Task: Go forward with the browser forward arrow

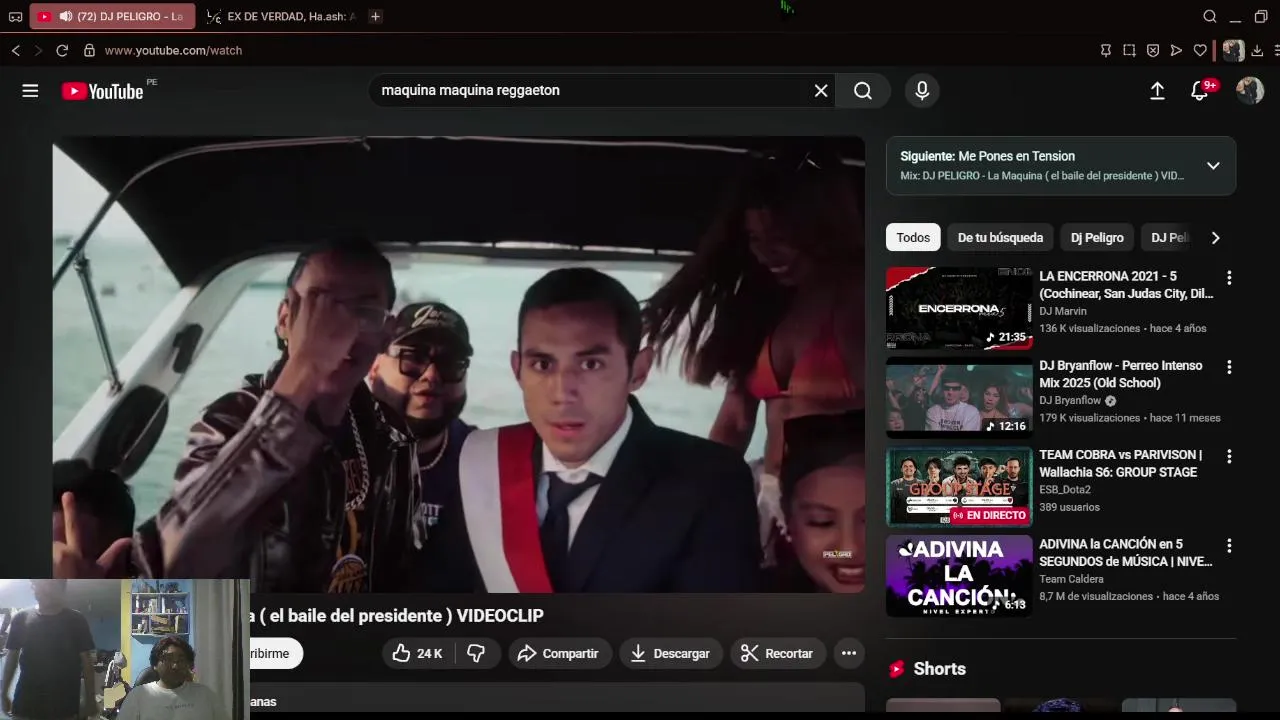Action: (38, 50)
